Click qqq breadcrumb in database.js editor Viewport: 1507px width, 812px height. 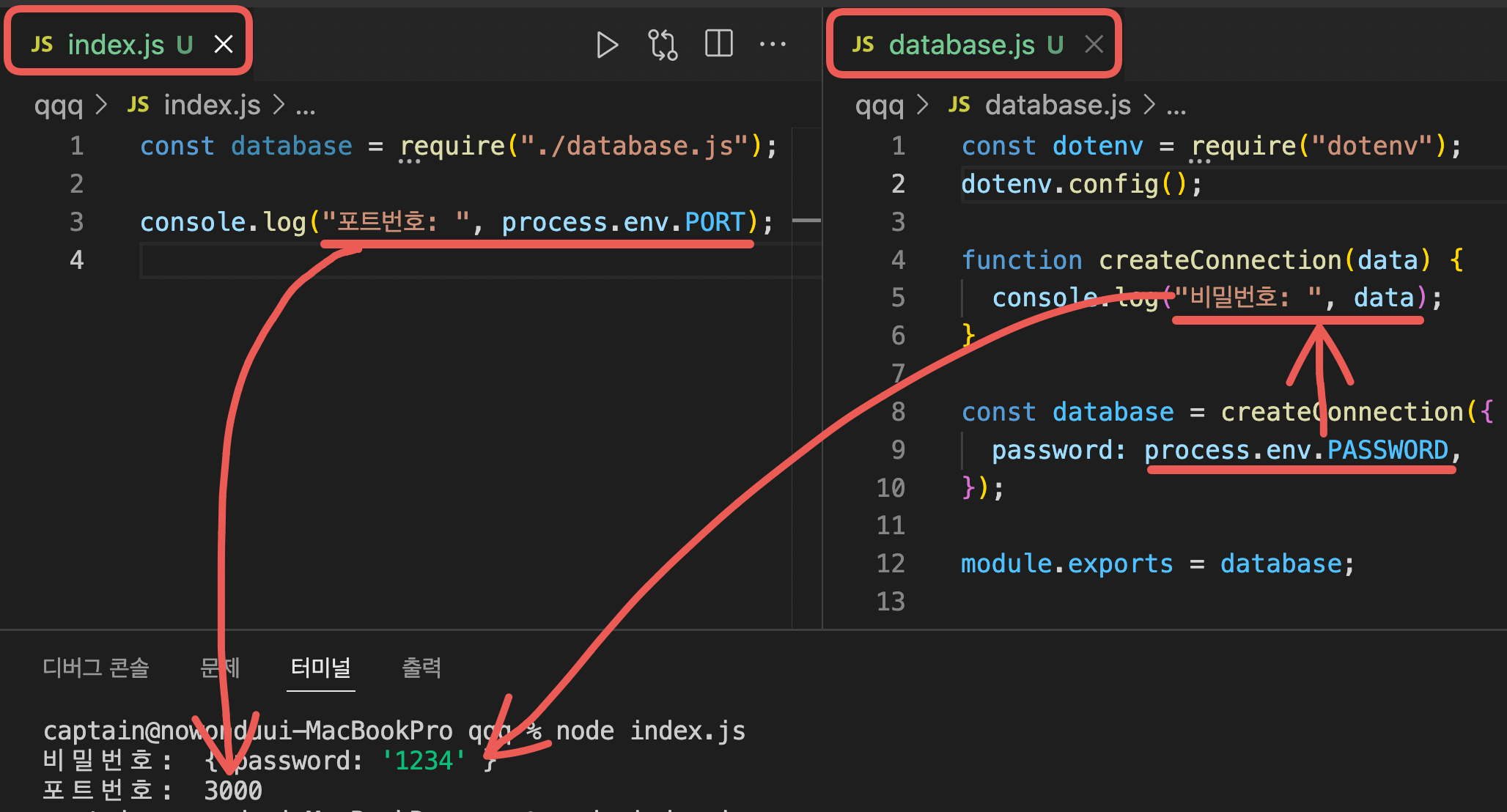tap(880, 106)
